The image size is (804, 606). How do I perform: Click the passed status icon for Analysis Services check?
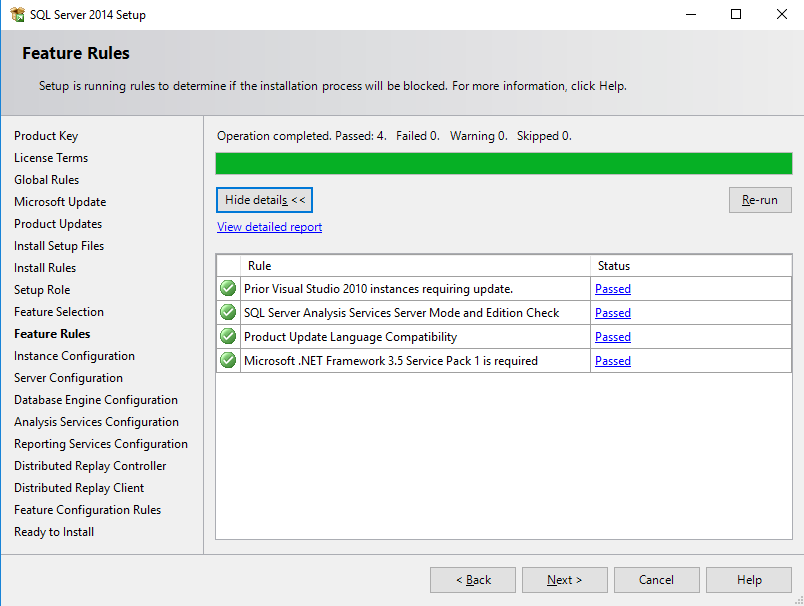pos(227,312)
